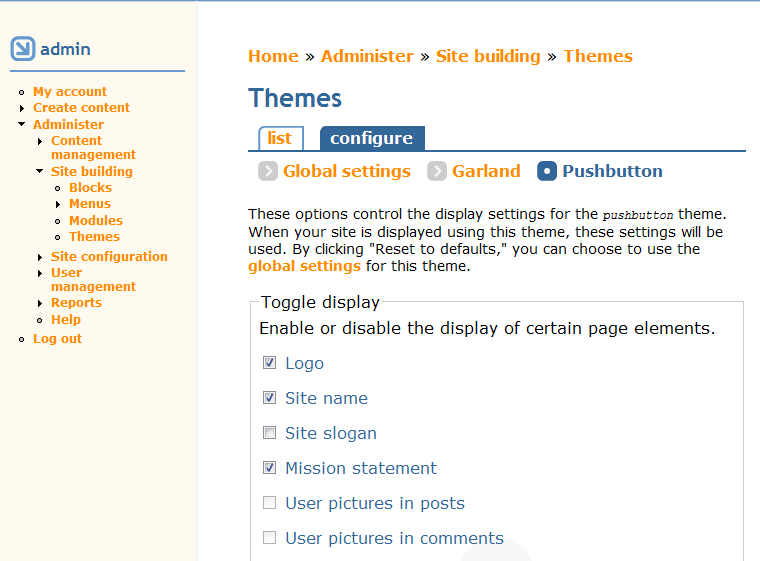
Task: Select the Pushbutton theme sub-tab
Action: [612, 171]
